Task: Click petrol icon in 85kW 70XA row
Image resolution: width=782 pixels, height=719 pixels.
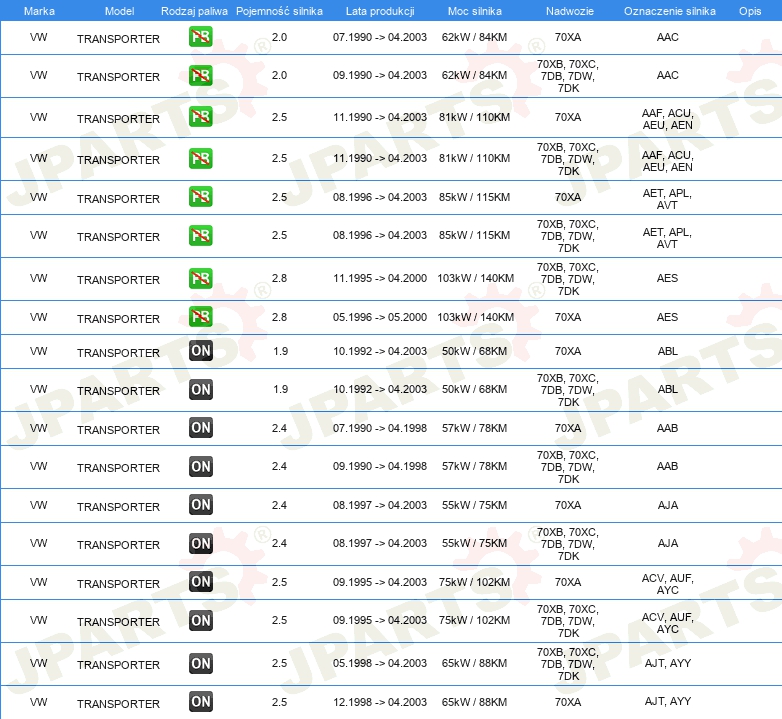Action: click(200, 196)
